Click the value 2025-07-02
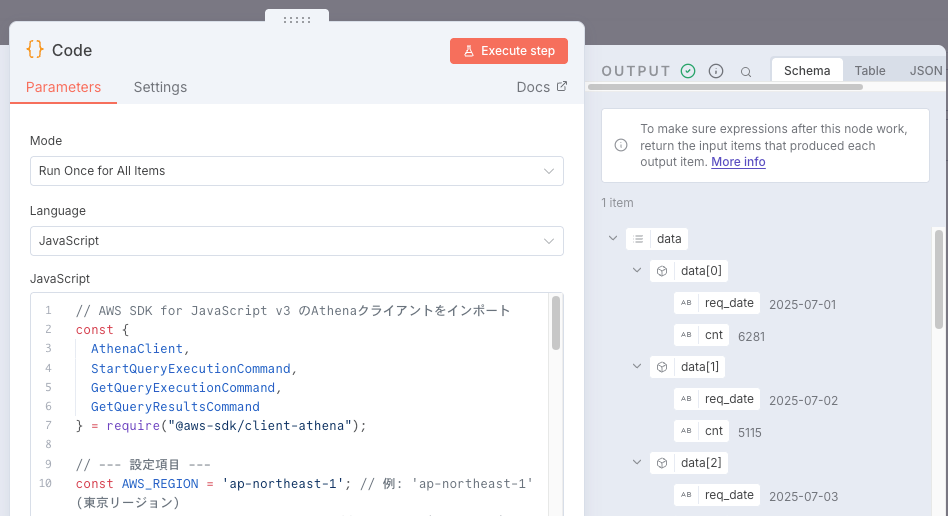948x516 pixels. click(804, 400)
